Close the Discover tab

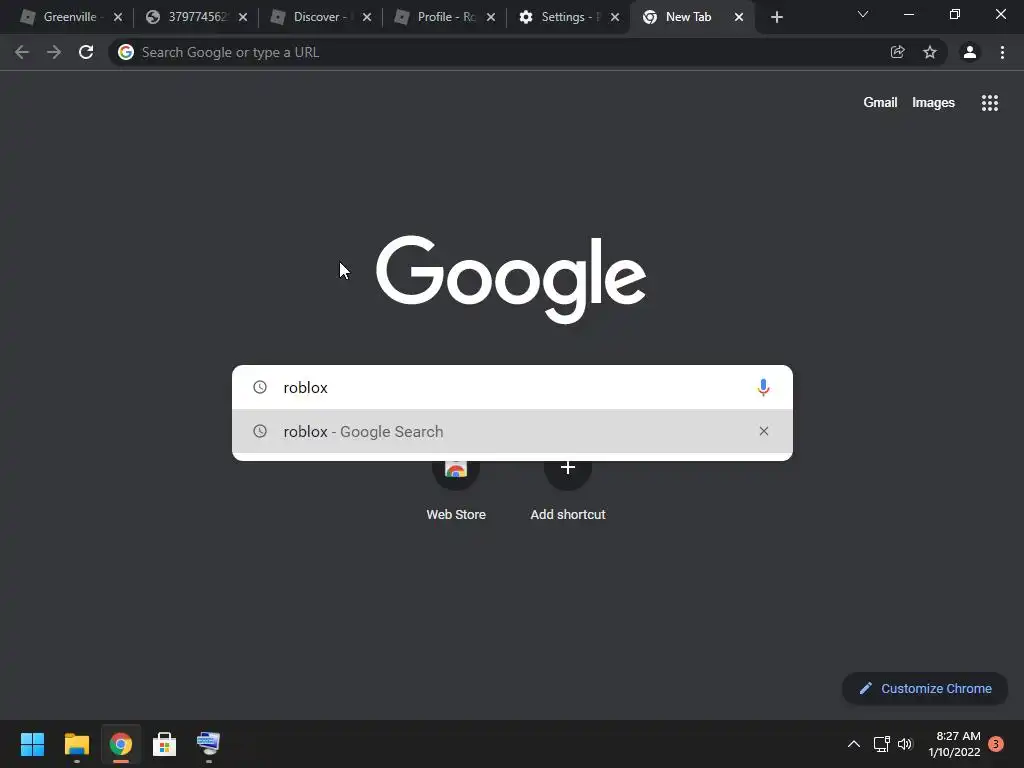click(367, 18)
